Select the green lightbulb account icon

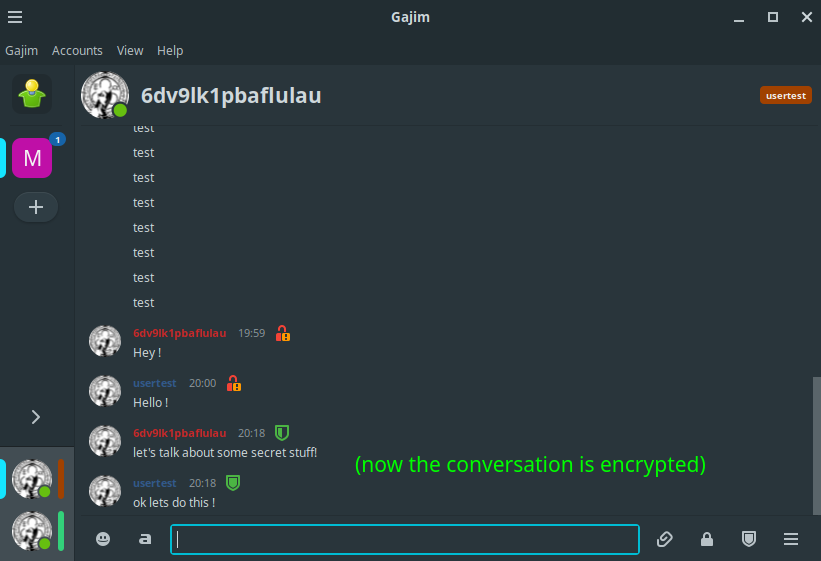pos(32,94)
